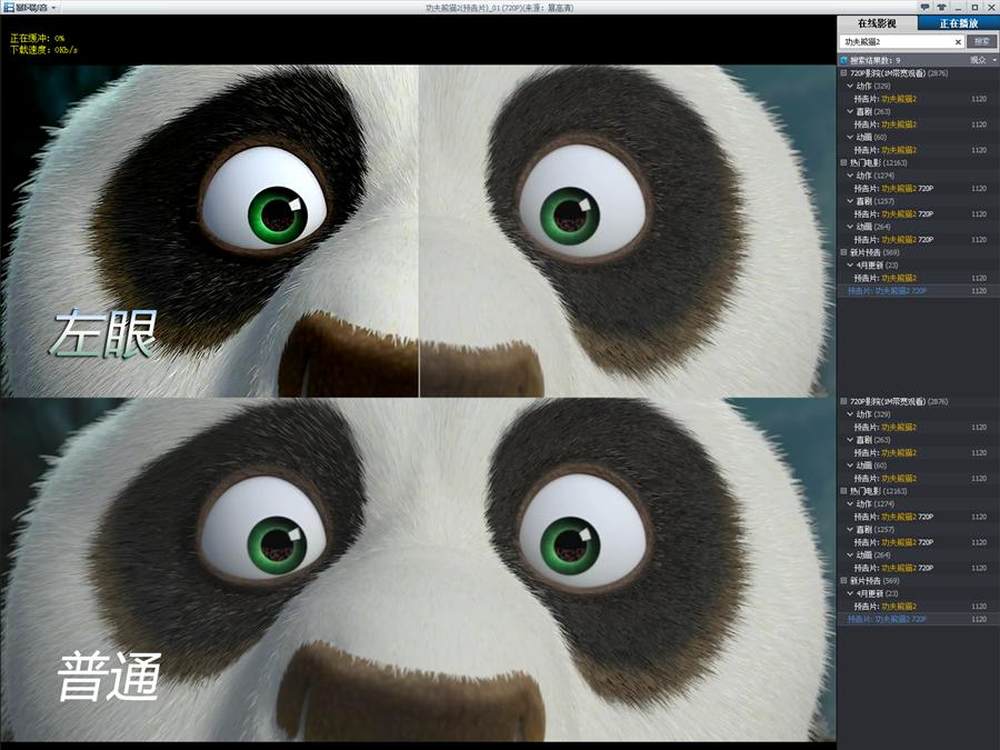Click the 正在缓冲: 0% status text
Screen dimensions: 1000x750
pos(37,38)
